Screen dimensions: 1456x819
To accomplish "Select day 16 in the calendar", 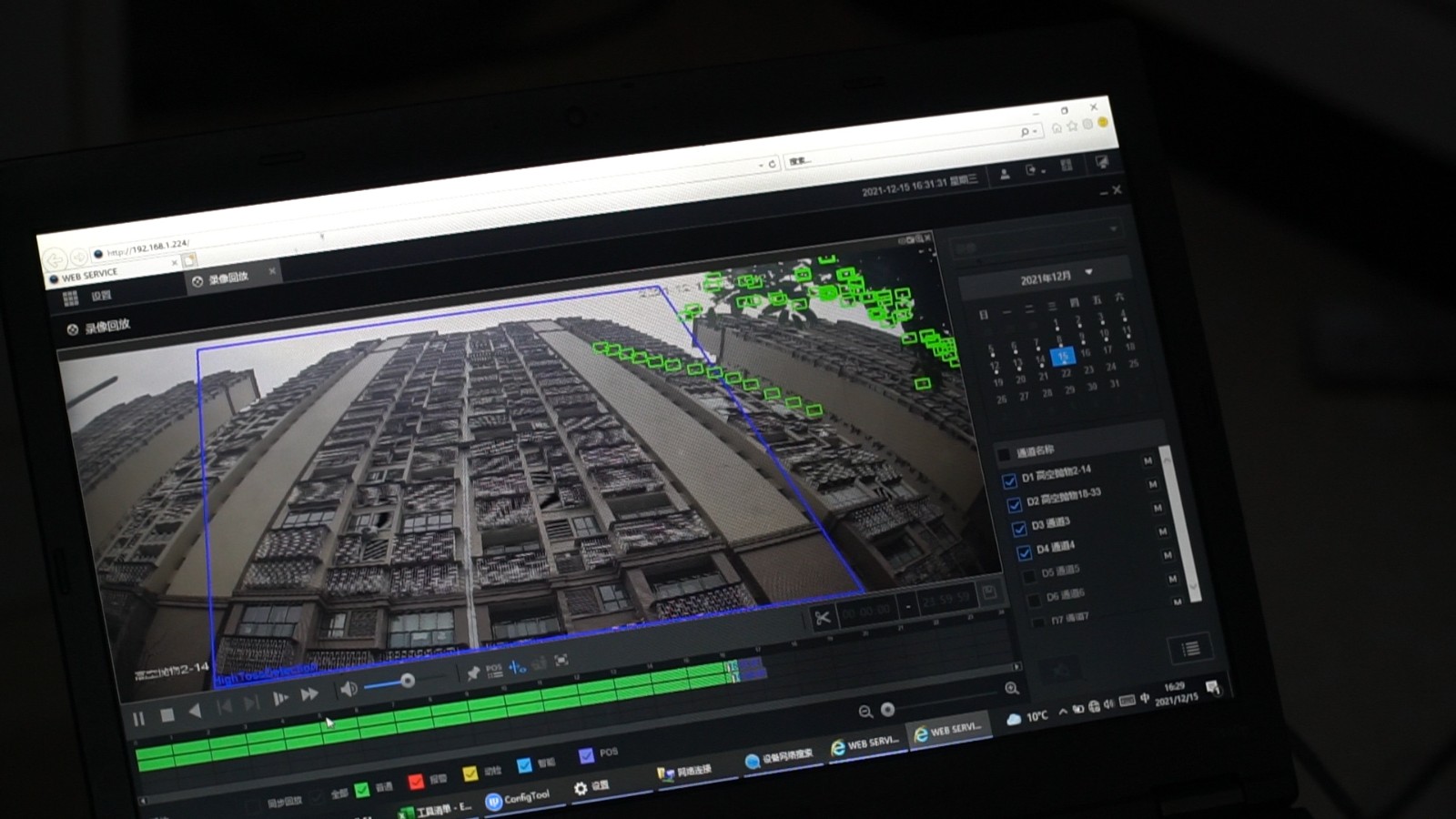I will pos(1085,352).
